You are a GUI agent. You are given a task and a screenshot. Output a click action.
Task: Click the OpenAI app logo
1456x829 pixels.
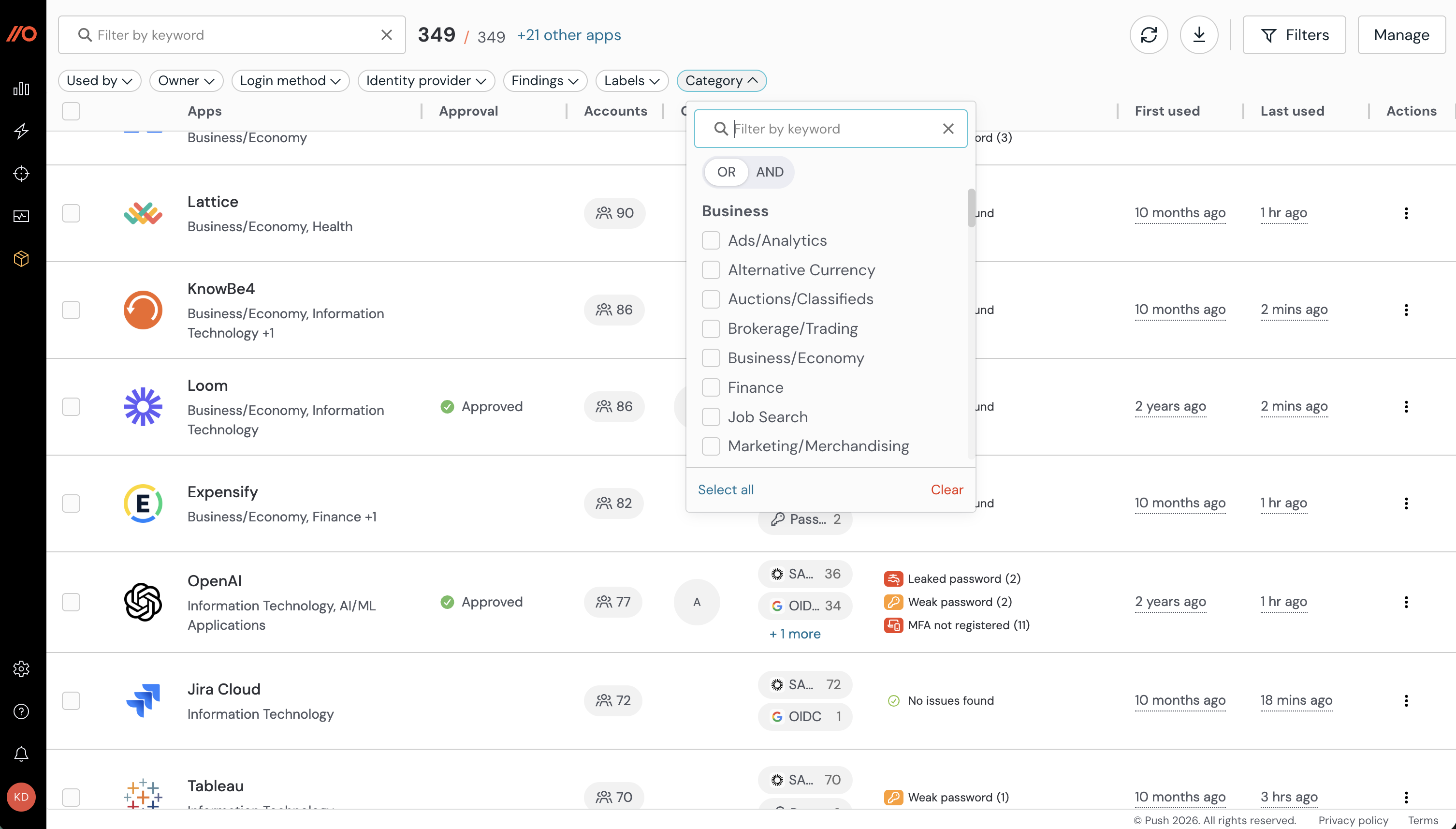143,602
